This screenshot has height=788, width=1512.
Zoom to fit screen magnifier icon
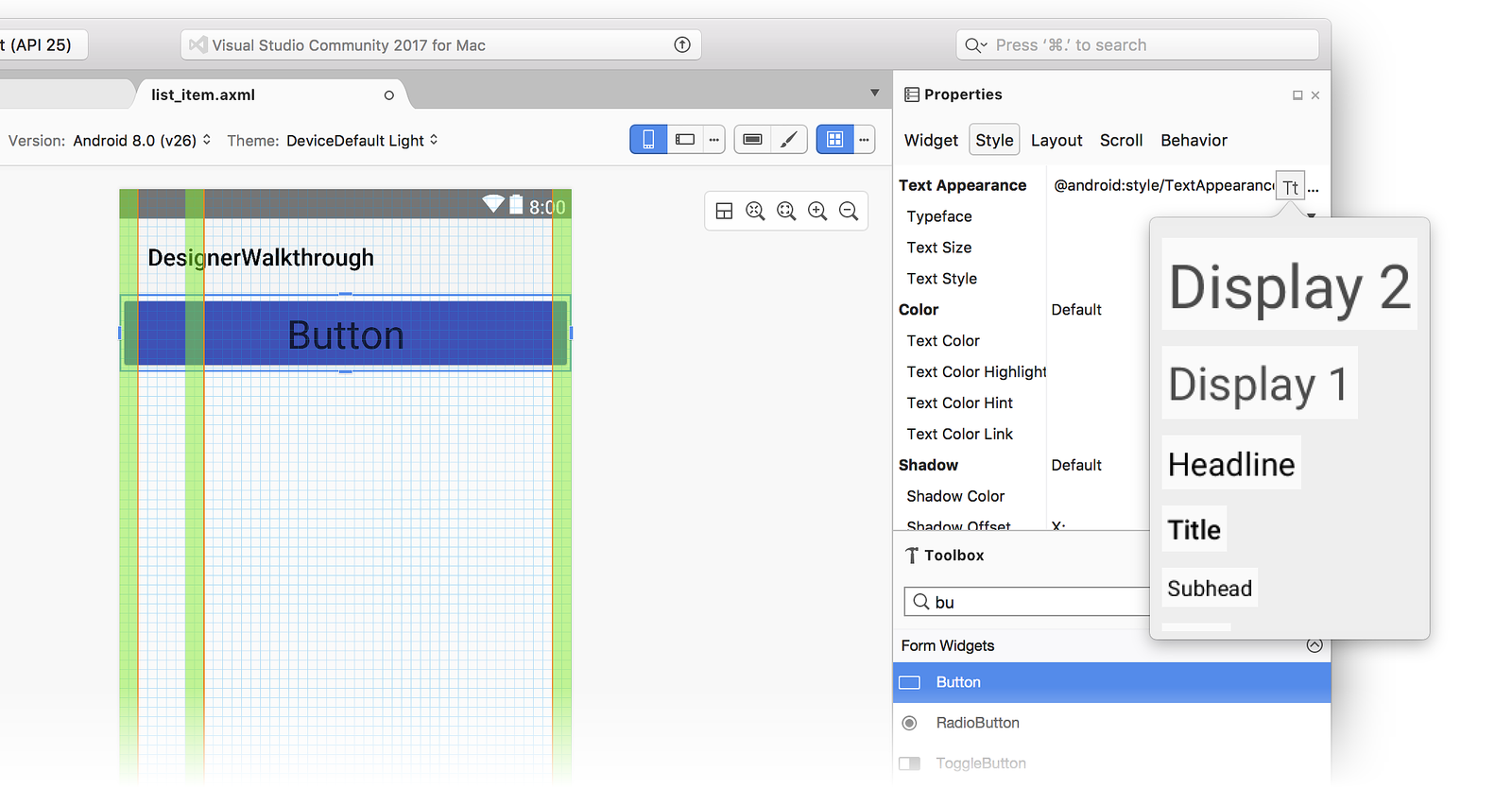pyautogui.click(x=786, y=212)
